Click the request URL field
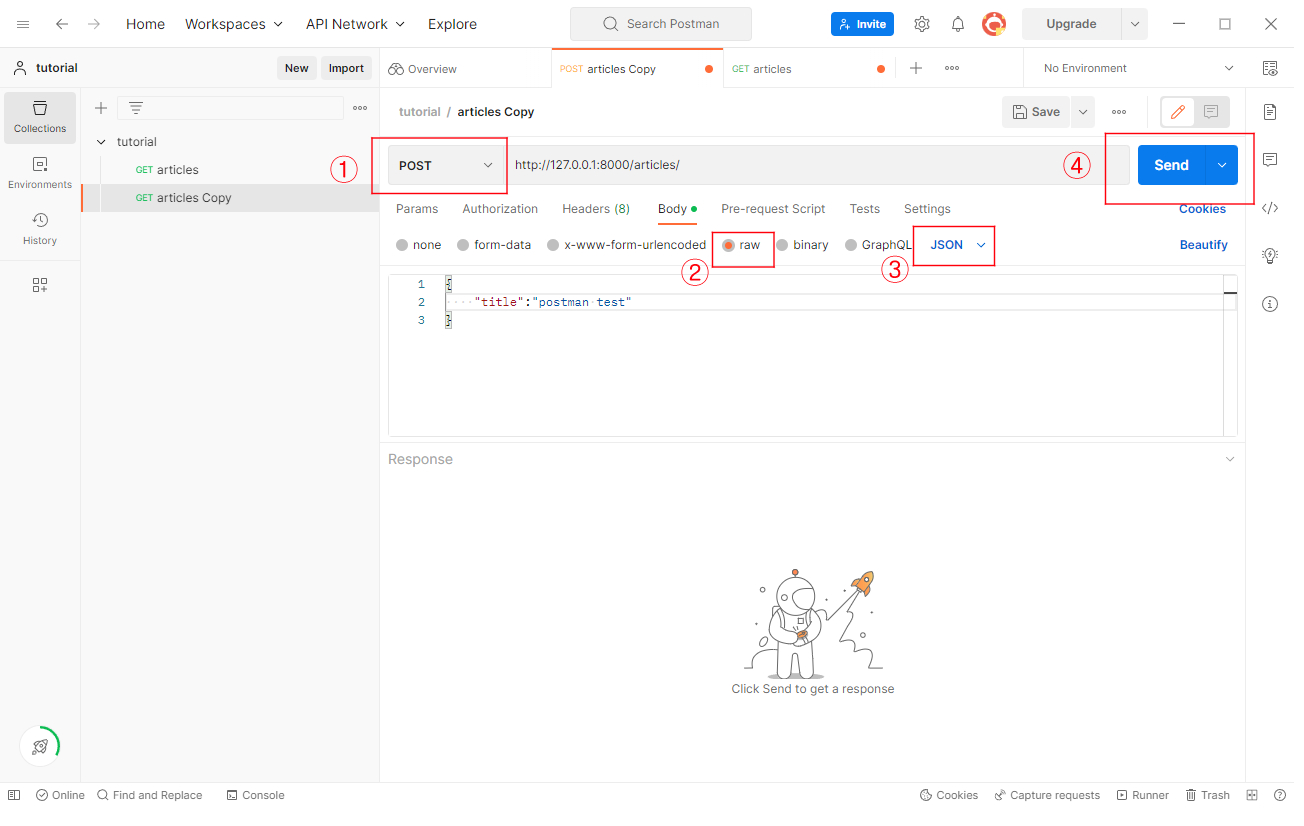The height and width of the screenshot is (826, 1304). (x=818, y=165)
